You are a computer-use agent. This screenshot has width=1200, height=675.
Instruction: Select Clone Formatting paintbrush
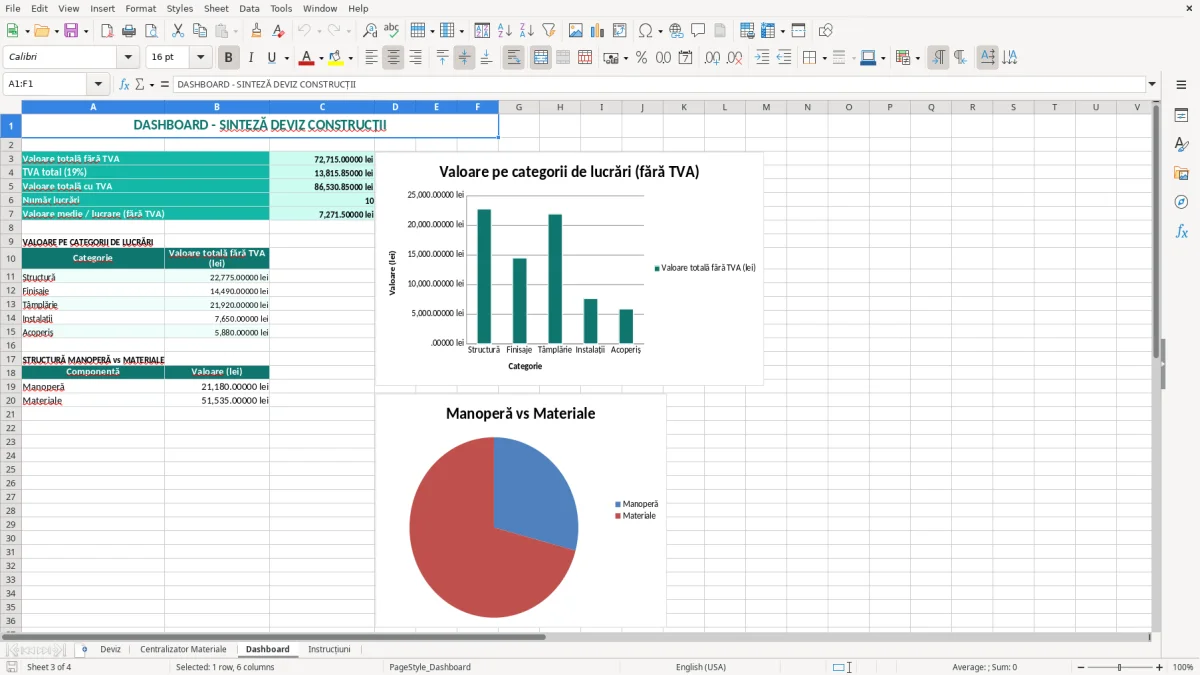(x=257, y=31)
